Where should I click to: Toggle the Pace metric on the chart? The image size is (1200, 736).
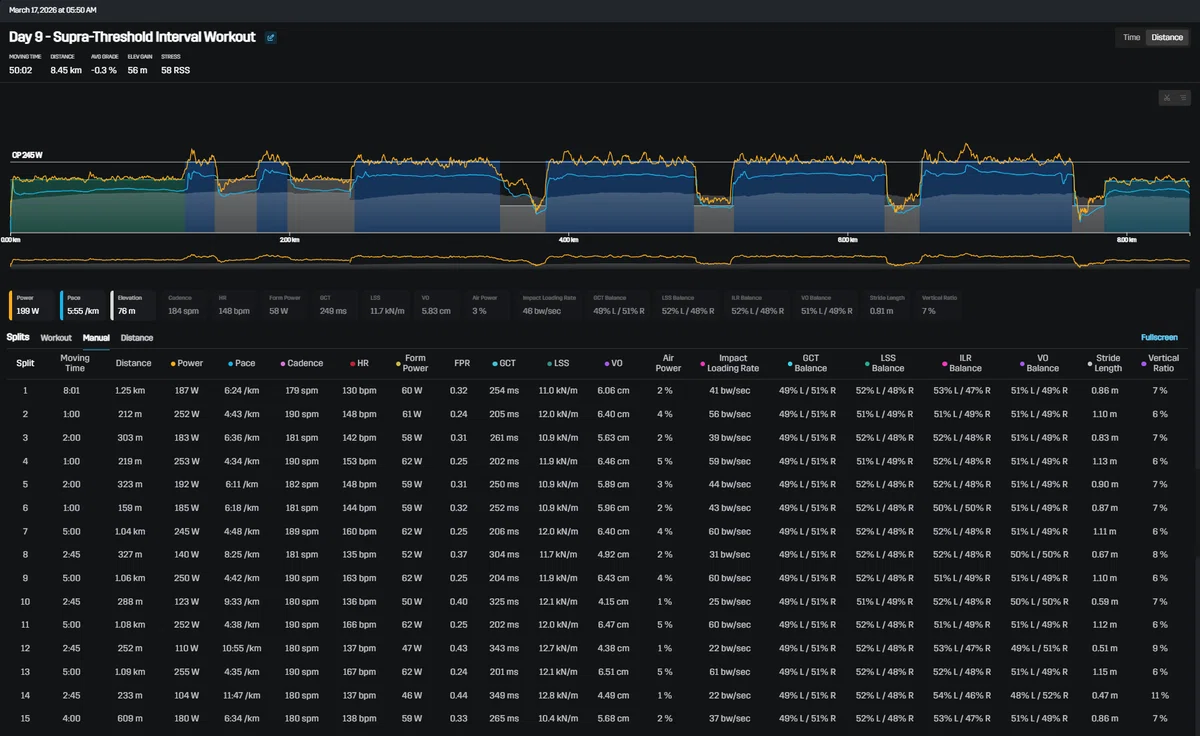(x=82, y=305)
